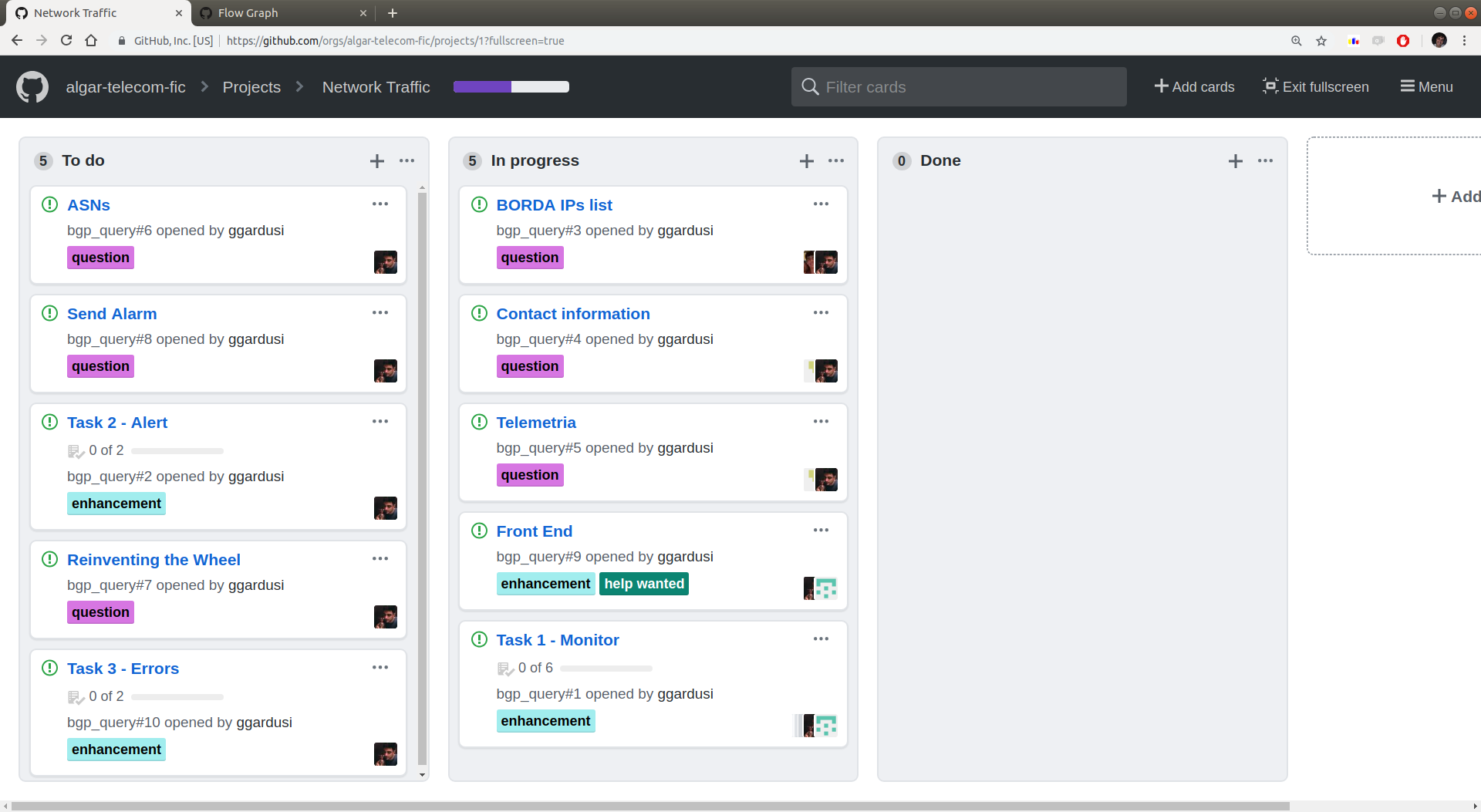The image size is (1481, 812).
Task: Open the Telemetria issue link
Action: (x=535, y=423)
